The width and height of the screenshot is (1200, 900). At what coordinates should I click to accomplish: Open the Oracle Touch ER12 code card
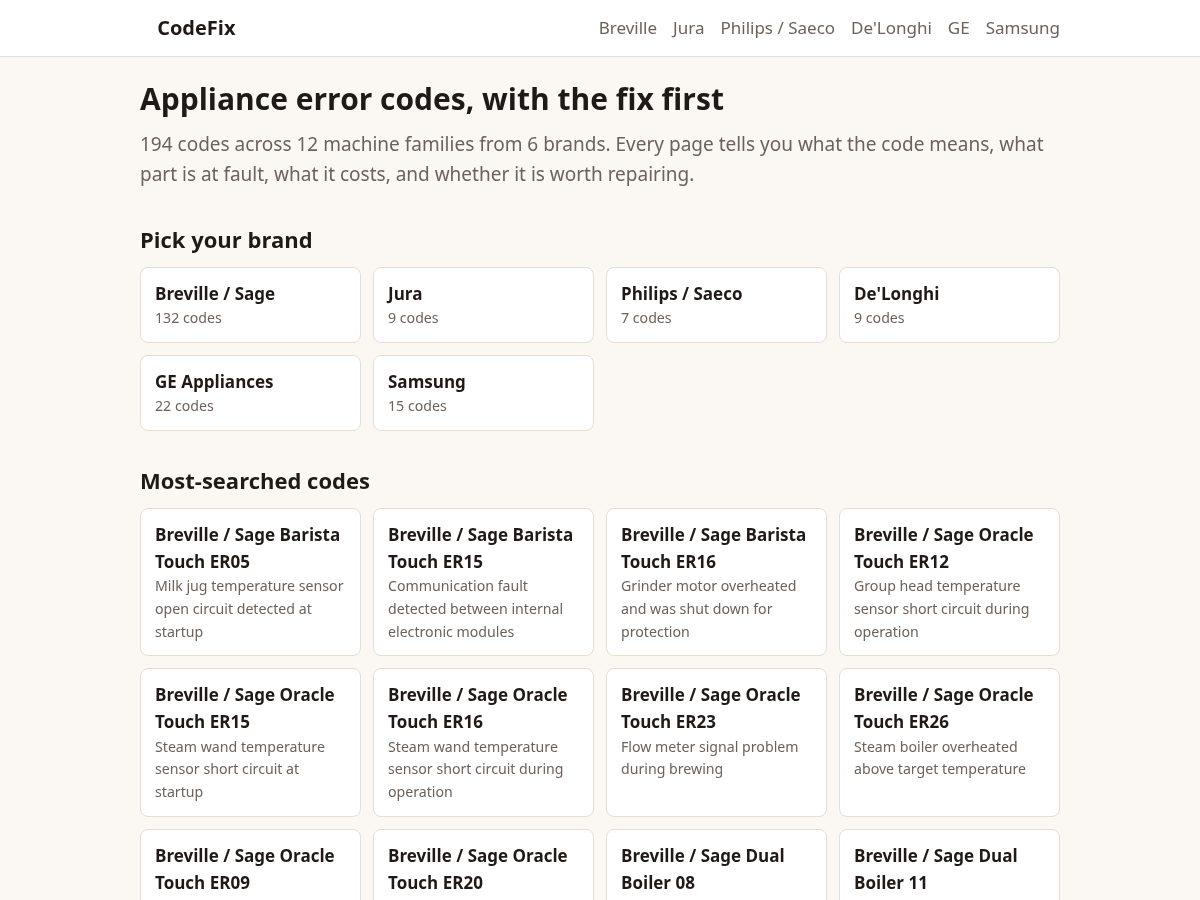(x=949, y=582)
